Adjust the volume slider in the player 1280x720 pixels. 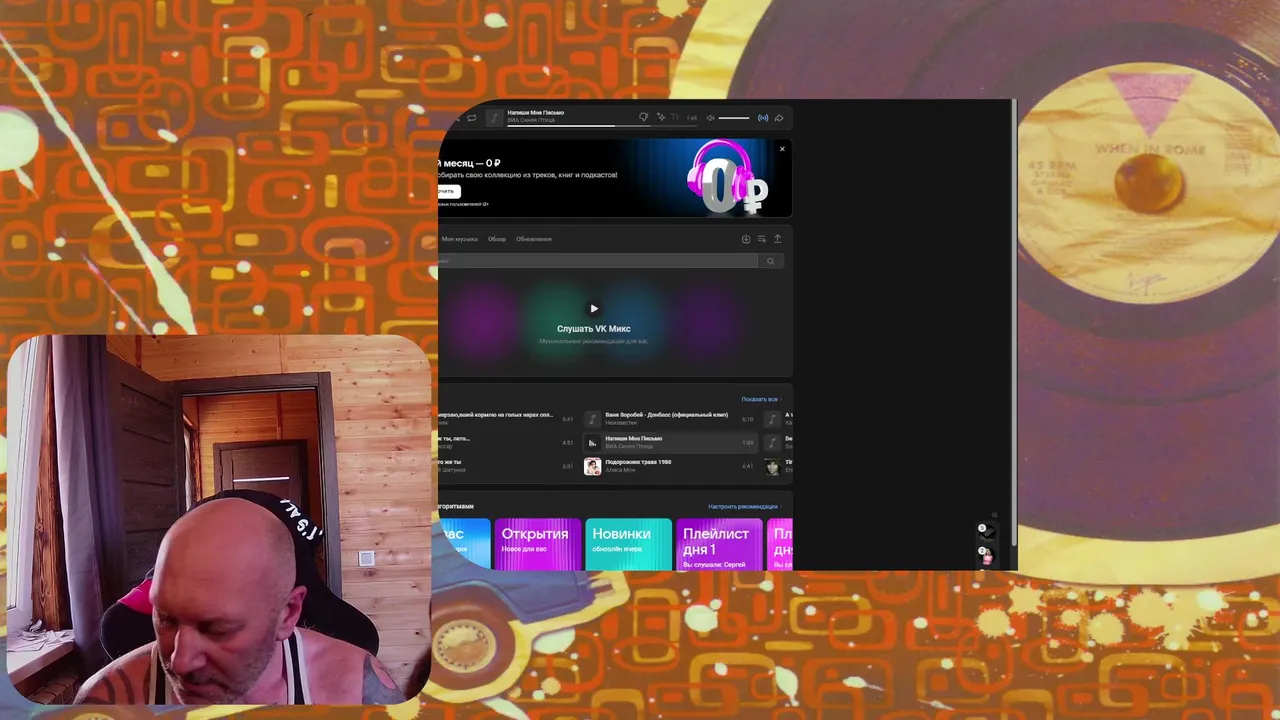click(734, 118)
